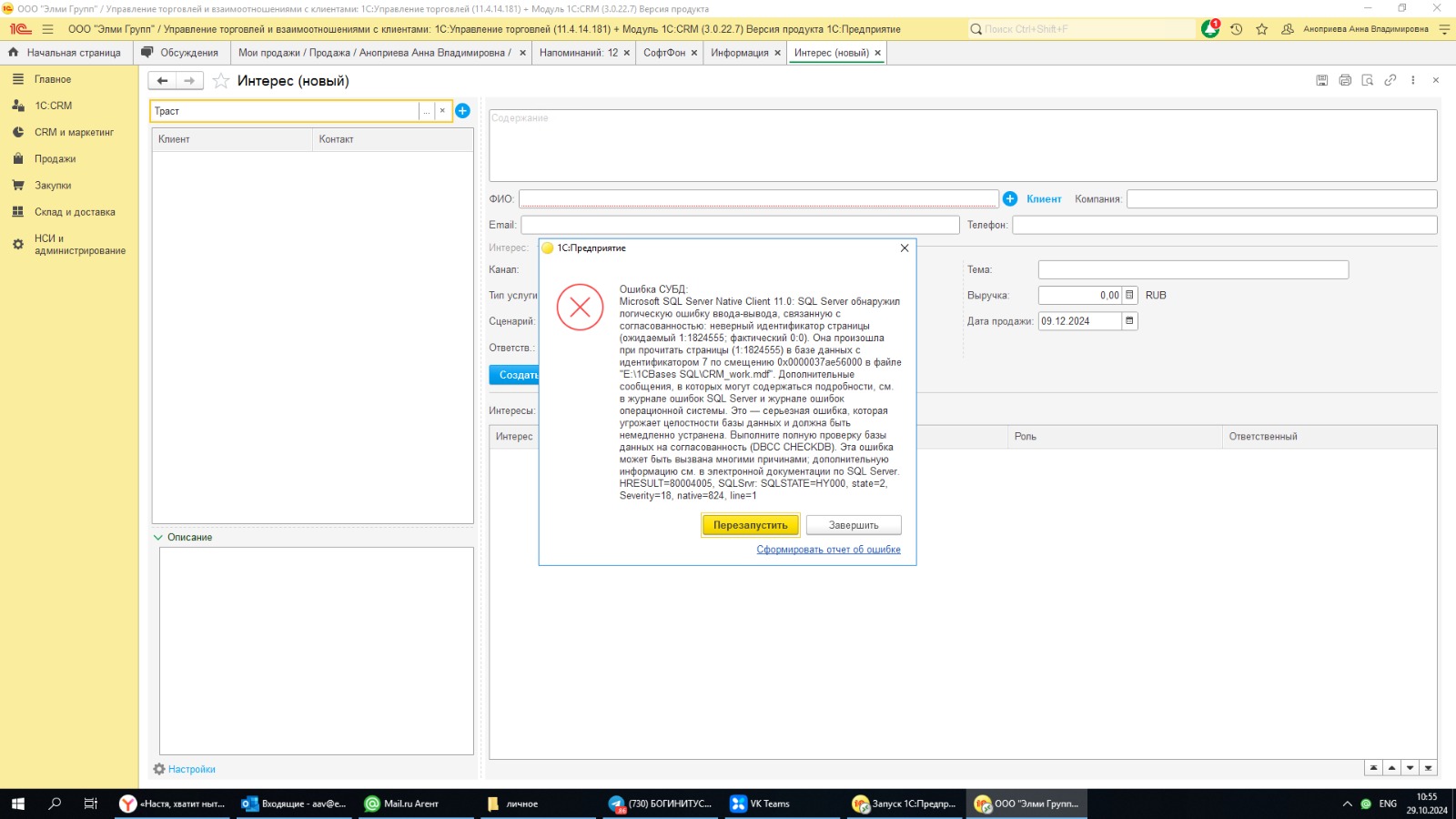Collapse the Описание section

tap(158, 538)
